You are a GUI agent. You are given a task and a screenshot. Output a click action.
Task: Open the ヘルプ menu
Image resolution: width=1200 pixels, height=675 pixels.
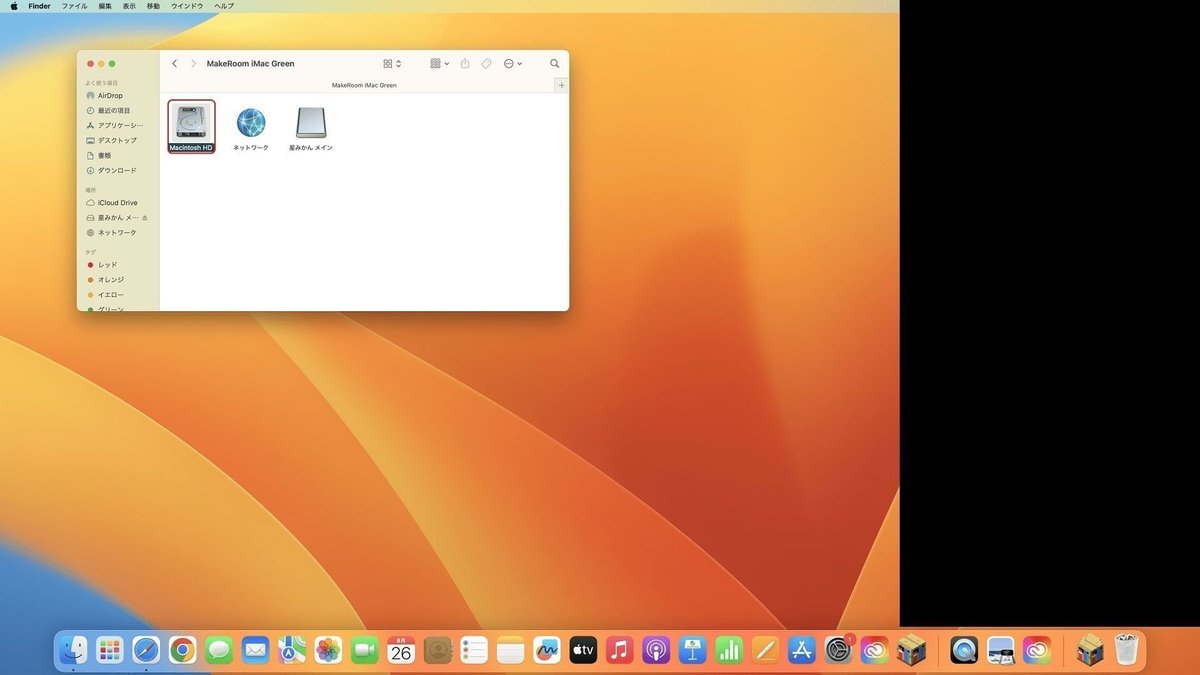(x=225, y=6)
